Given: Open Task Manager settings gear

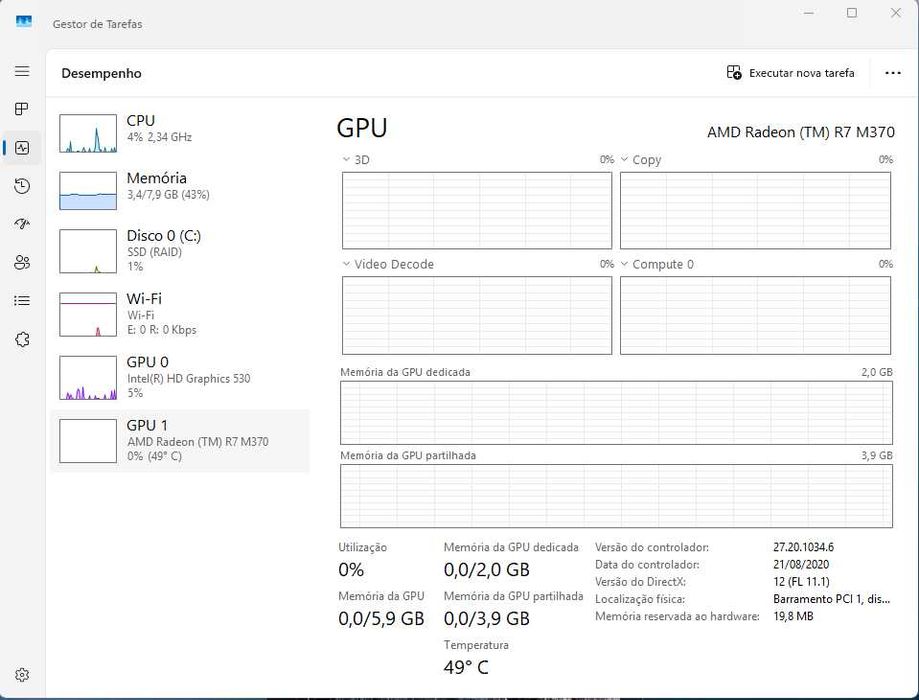Looking at the screenshot, I should 22,675.
